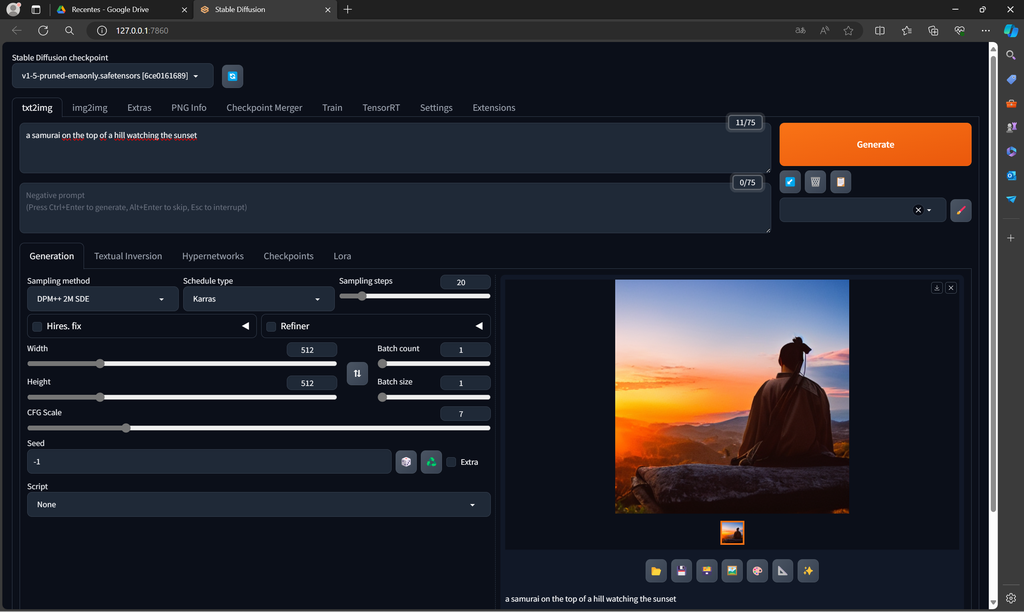The height and width of the screenshot is (612, 1024).
Task: Open browser split screen icon
Action: click(880, 30)
